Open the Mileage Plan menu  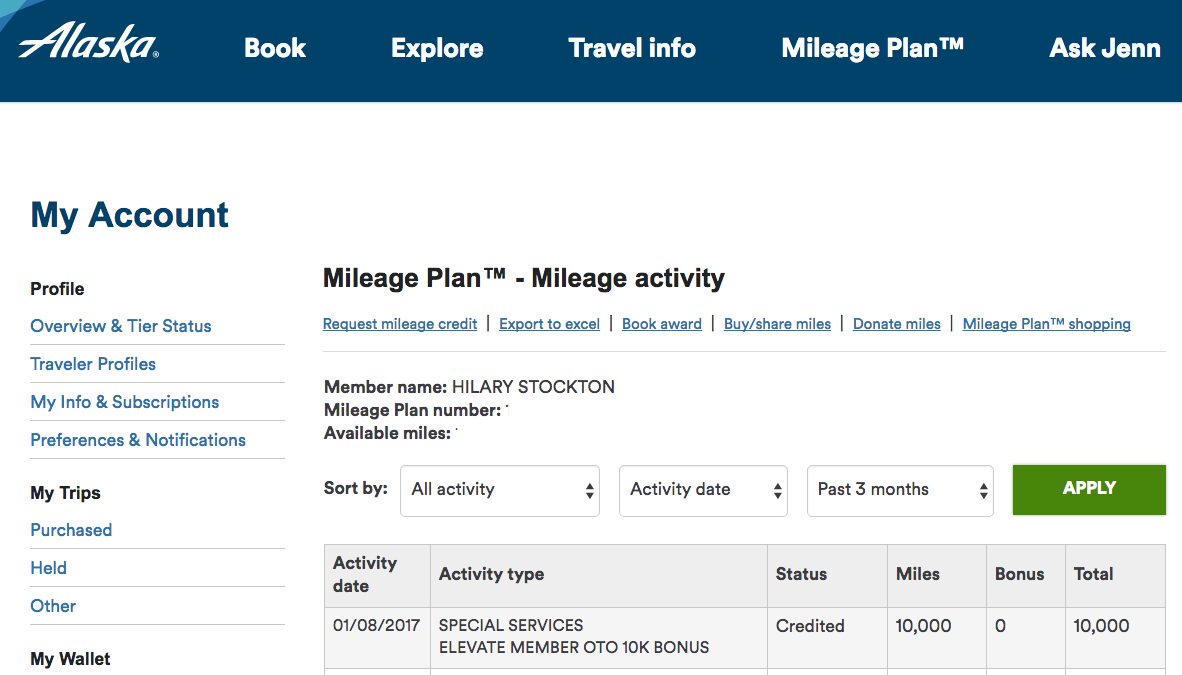[x=873, y=48]
